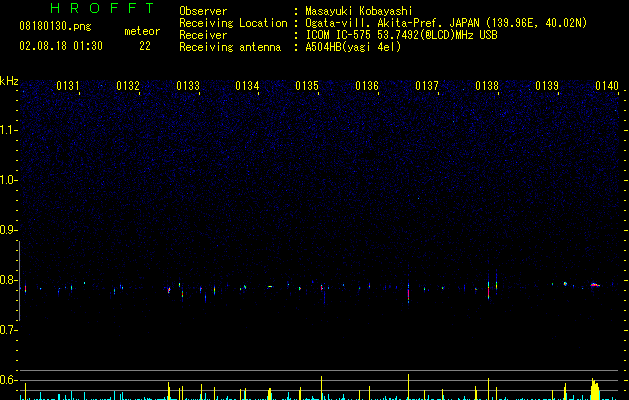Click the Receiving Location label
Screen dimensions: 629x400
point(233,23)
